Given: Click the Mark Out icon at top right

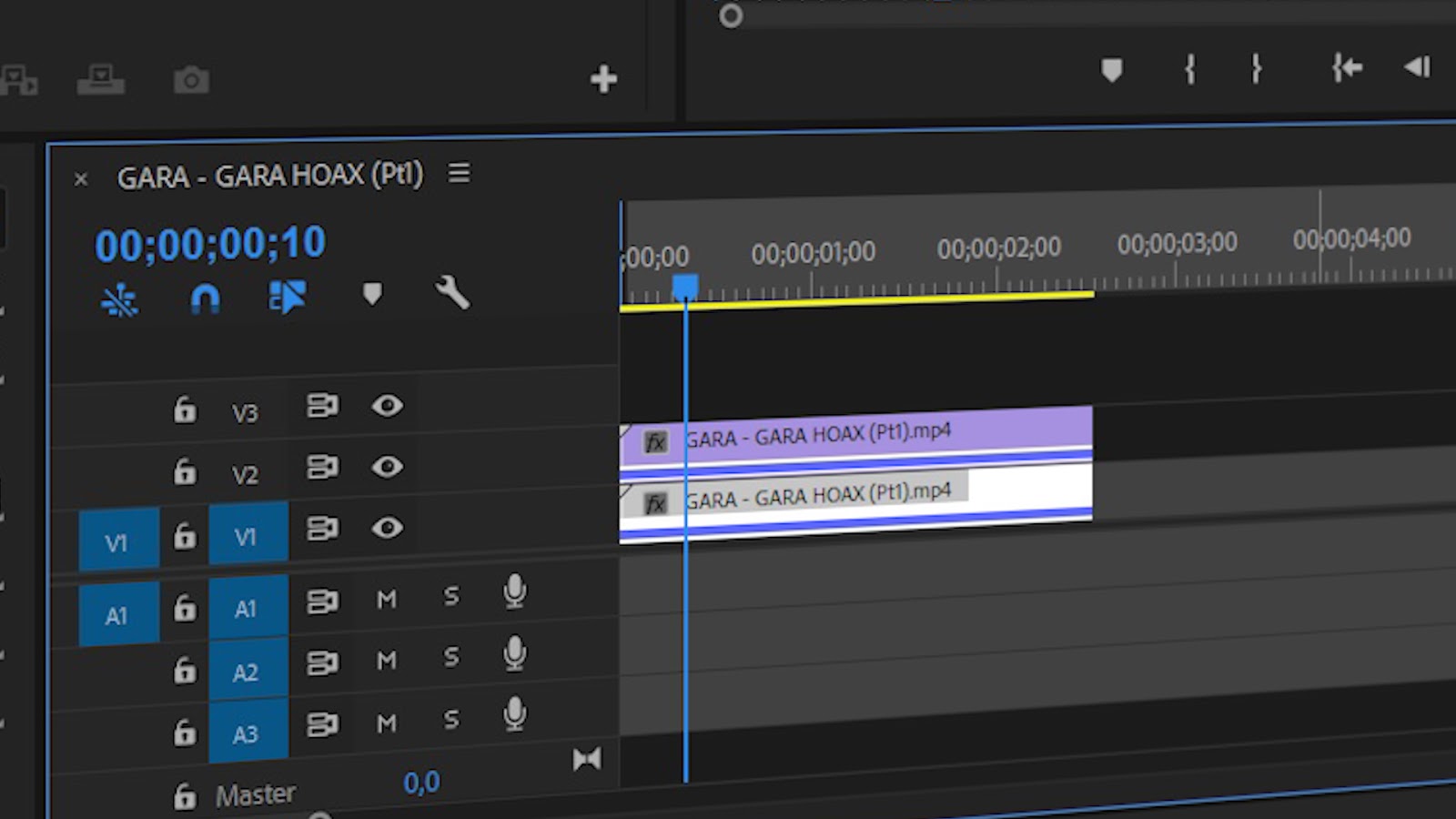Looking at the screenshot, I should pos(1256,68).
